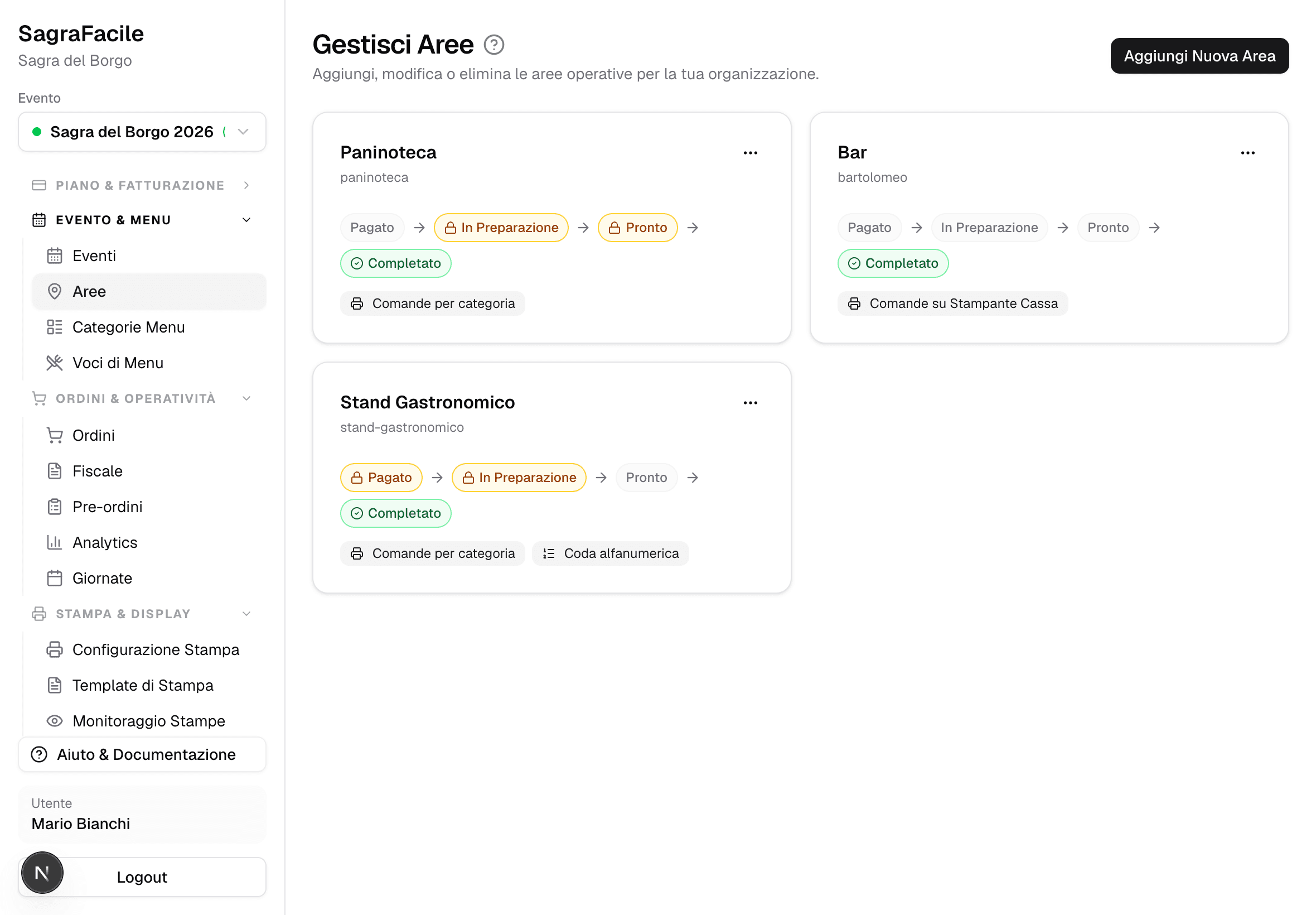Click the Next.js N badge icon

click(42, 873)
